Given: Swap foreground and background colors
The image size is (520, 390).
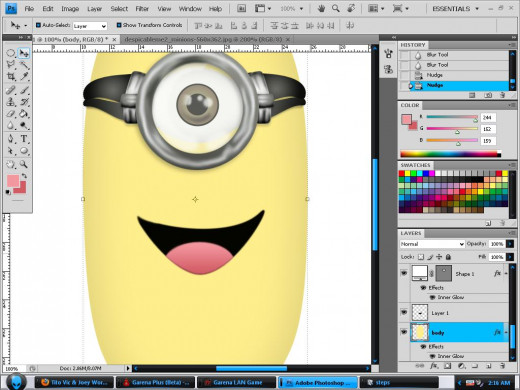Looking at the screenshot, I should pyautogui.click(x=24, y=176).
